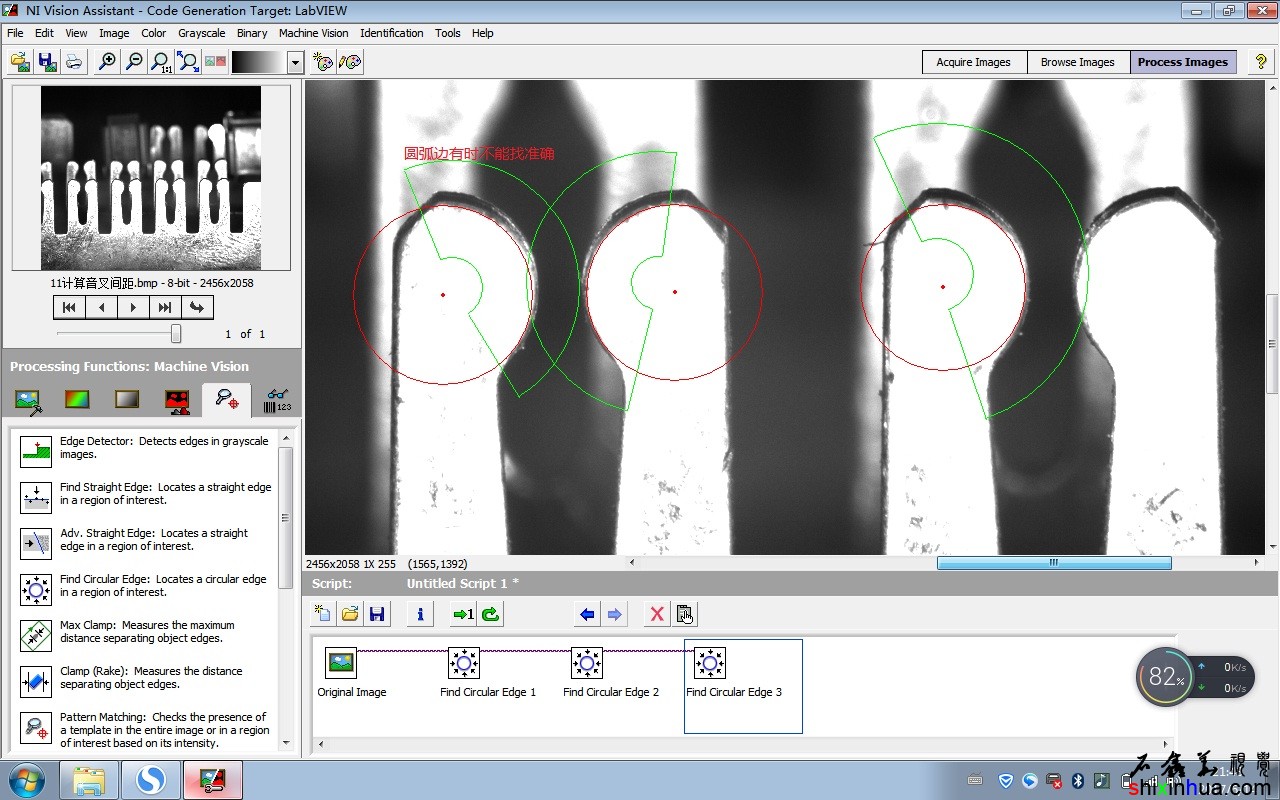Screen dimensions: 1280x800
Task: Click the Run Once script icon
Action: 463,614
